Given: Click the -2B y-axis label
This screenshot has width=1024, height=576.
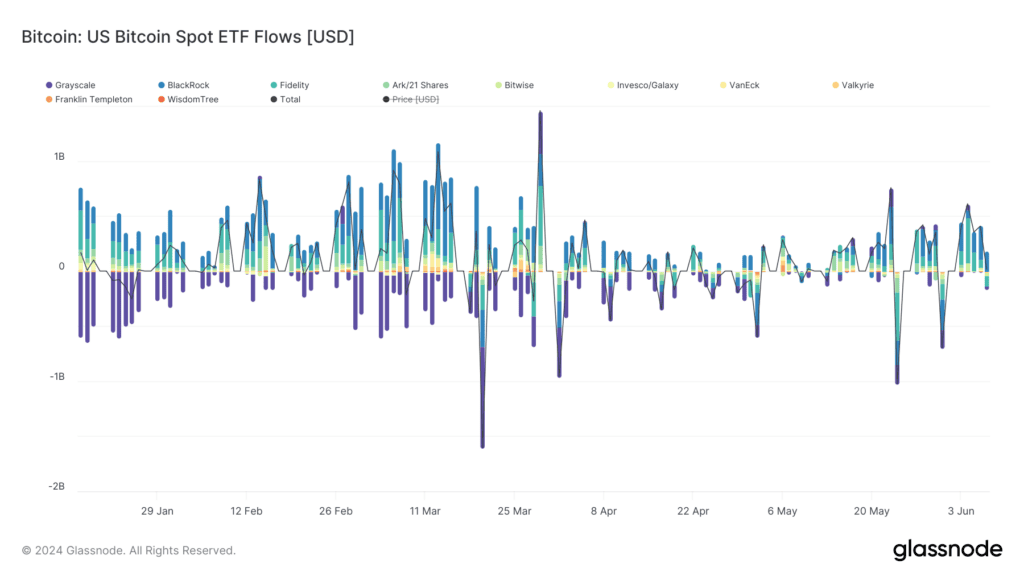Looking at the screenshot, I should [57, 487].
